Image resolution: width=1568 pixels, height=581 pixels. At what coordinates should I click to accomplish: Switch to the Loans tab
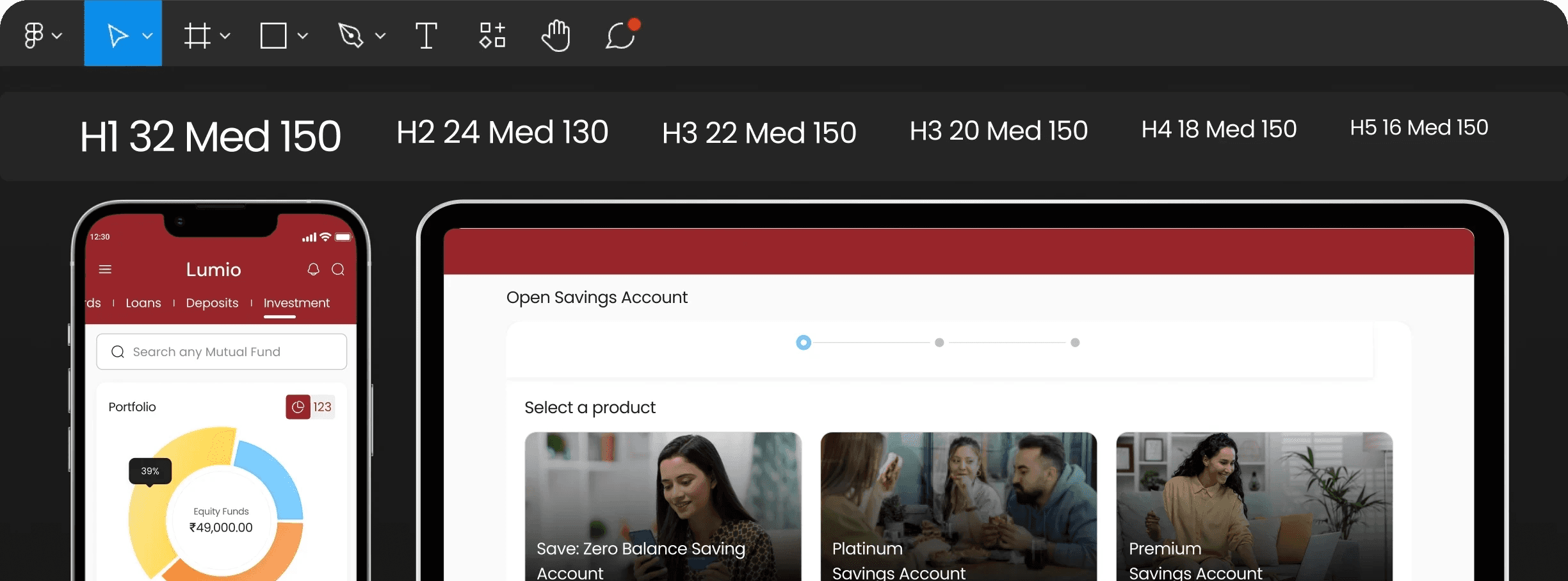pyautogui.click(x=143, y=303)
